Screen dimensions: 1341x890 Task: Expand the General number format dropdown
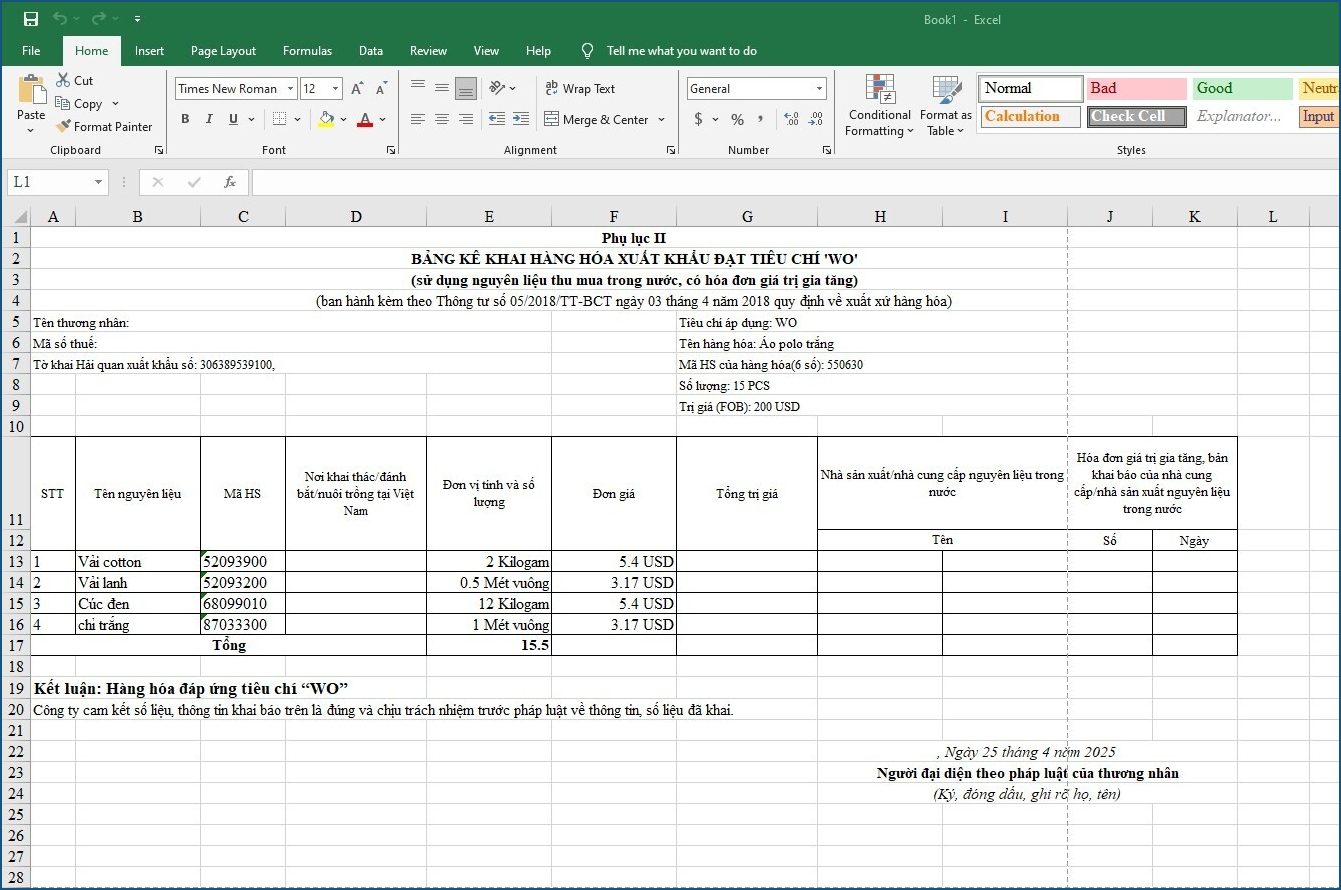[x=820, y=89]
